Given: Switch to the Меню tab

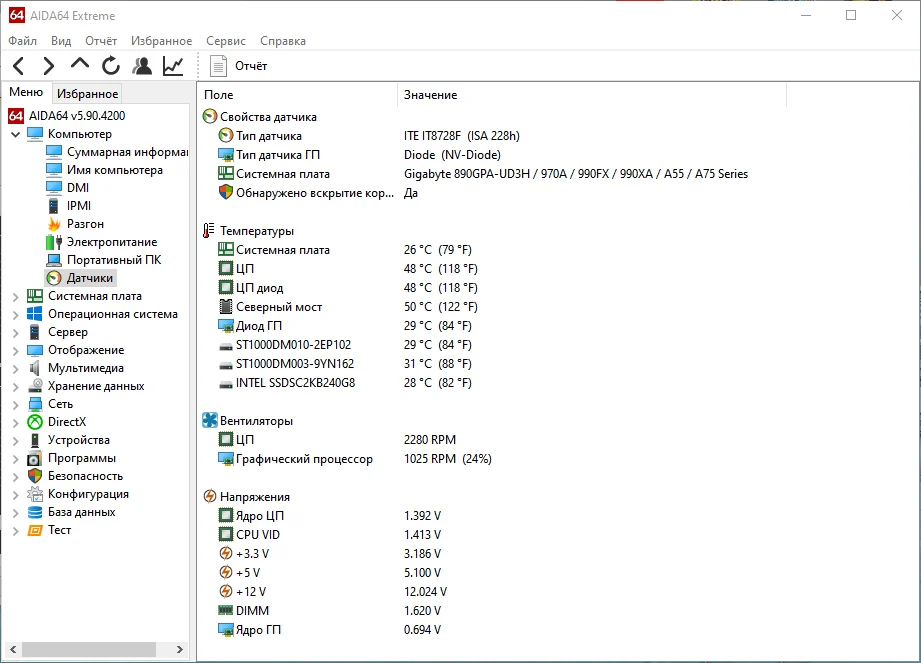Looking at the screenshot, I should [26, 92].
